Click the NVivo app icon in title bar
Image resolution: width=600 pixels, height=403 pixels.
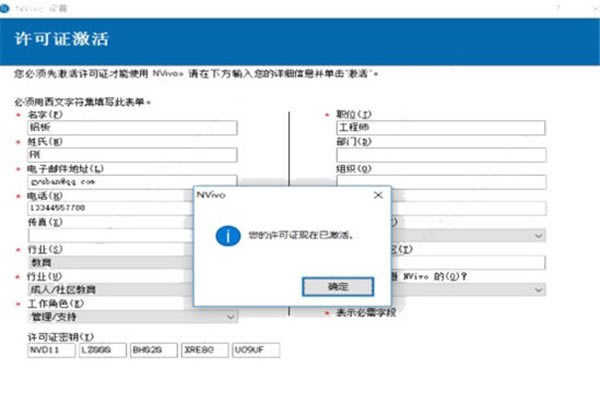pos(4,8)
